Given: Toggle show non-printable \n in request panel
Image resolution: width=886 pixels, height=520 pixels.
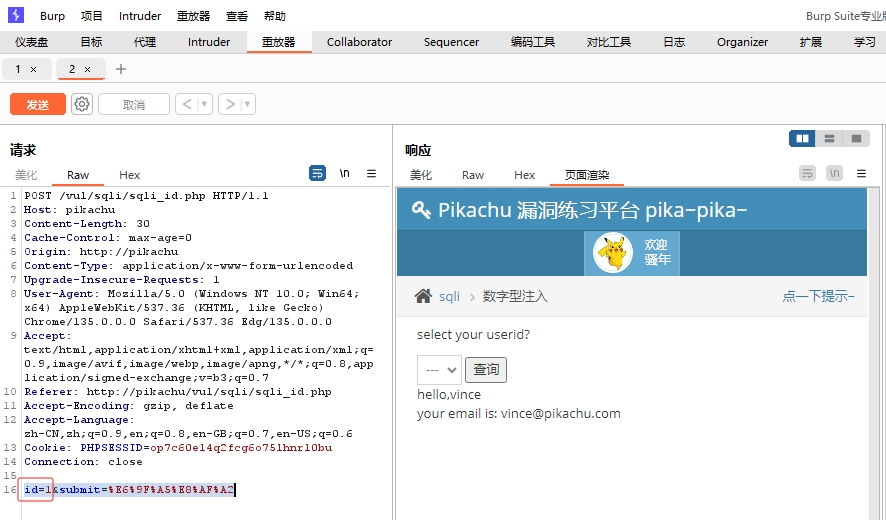Looking at the screenshot, I should pos(344,173).
